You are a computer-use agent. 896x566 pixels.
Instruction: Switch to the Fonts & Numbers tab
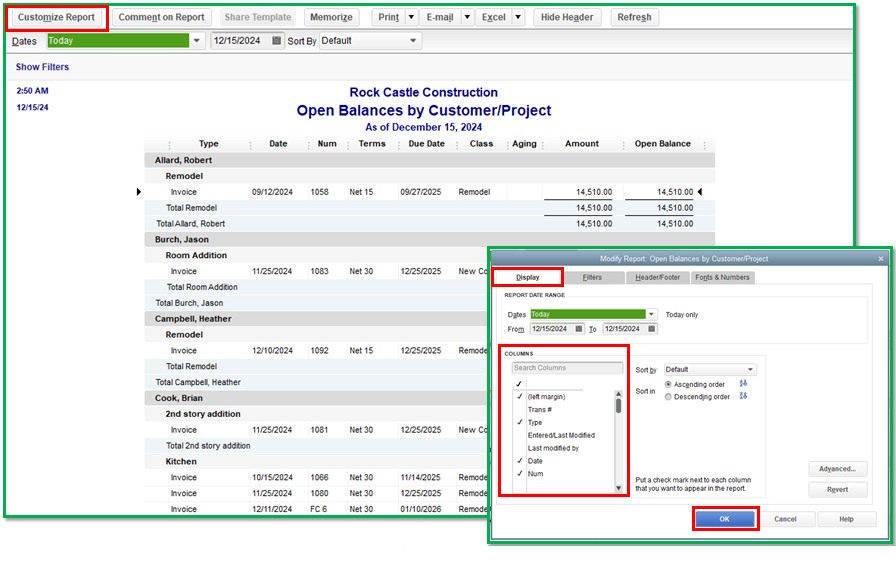[722, 277]
